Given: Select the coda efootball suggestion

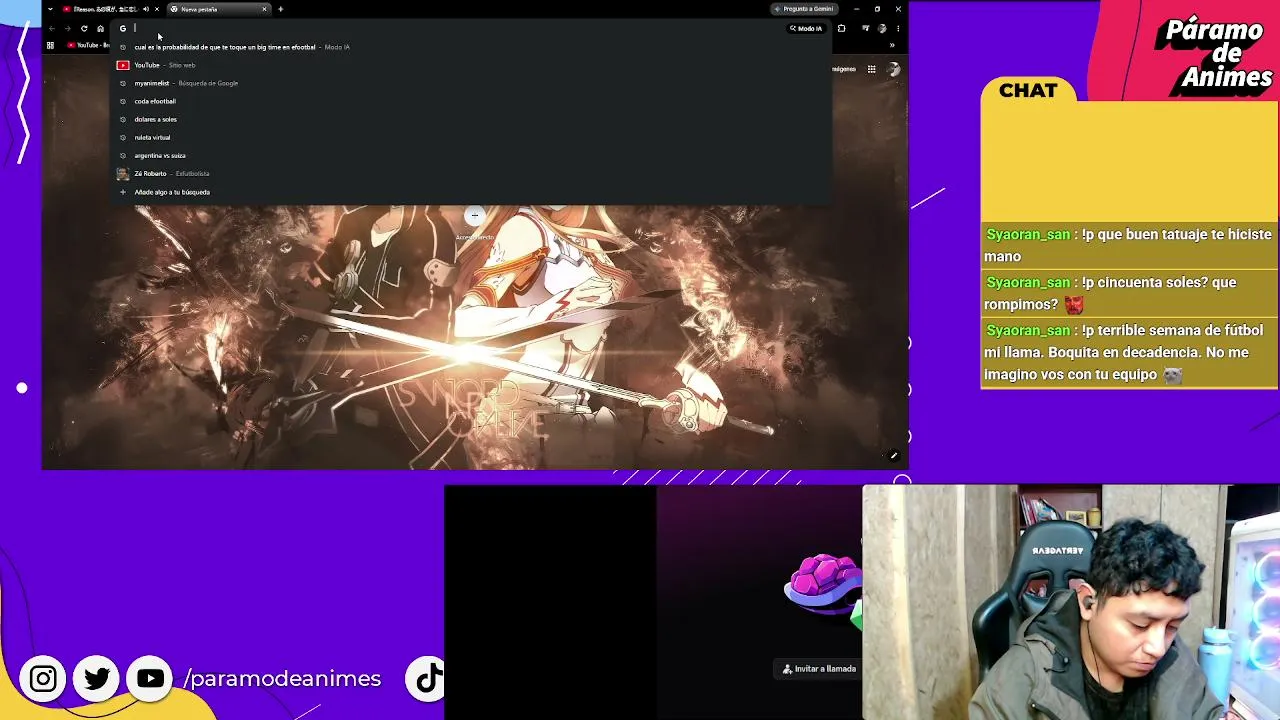Looking at the screenshot, I should pos(471,101).
